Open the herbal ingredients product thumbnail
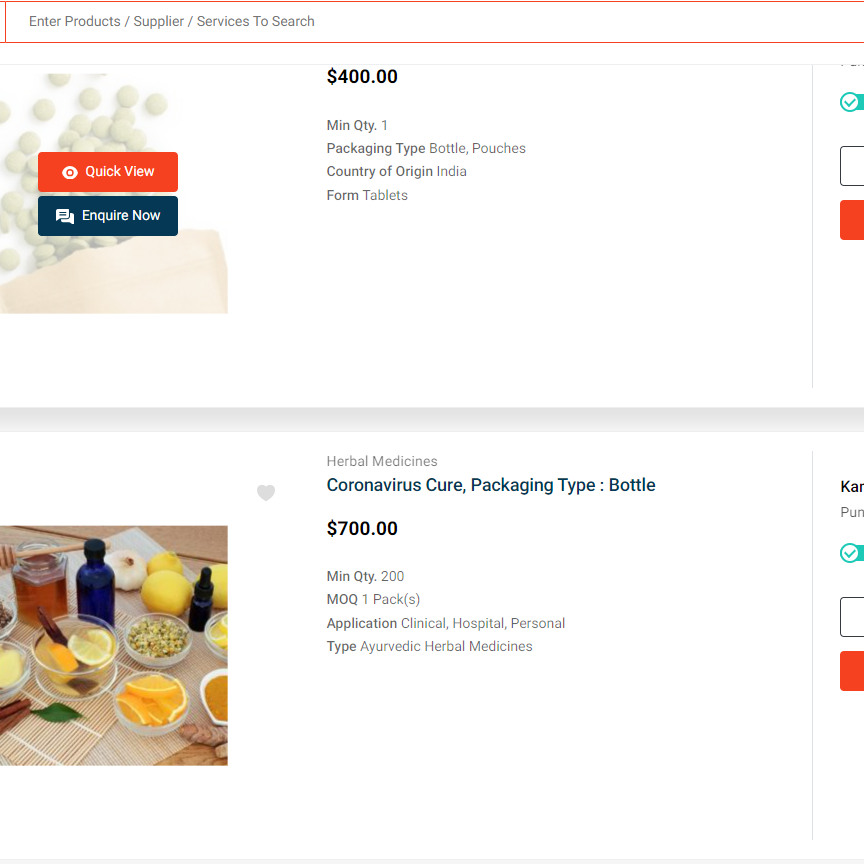 click(x=113, y=645)
